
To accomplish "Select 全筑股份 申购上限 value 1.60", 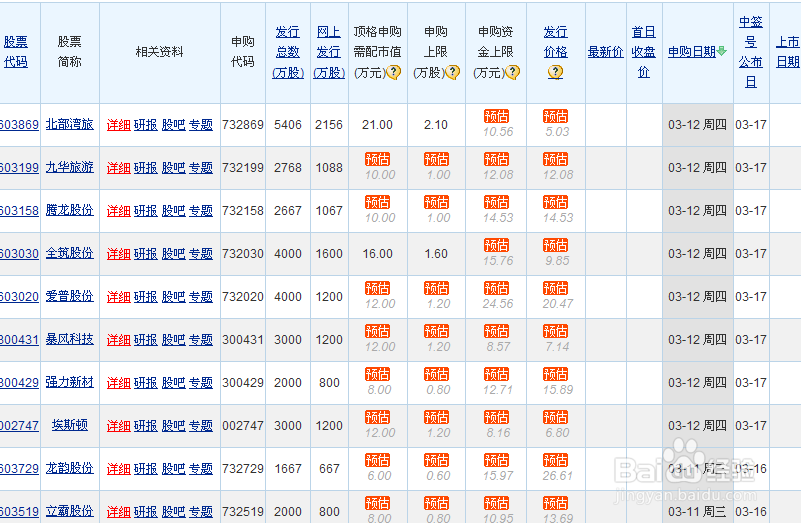I will pos(436,253).
